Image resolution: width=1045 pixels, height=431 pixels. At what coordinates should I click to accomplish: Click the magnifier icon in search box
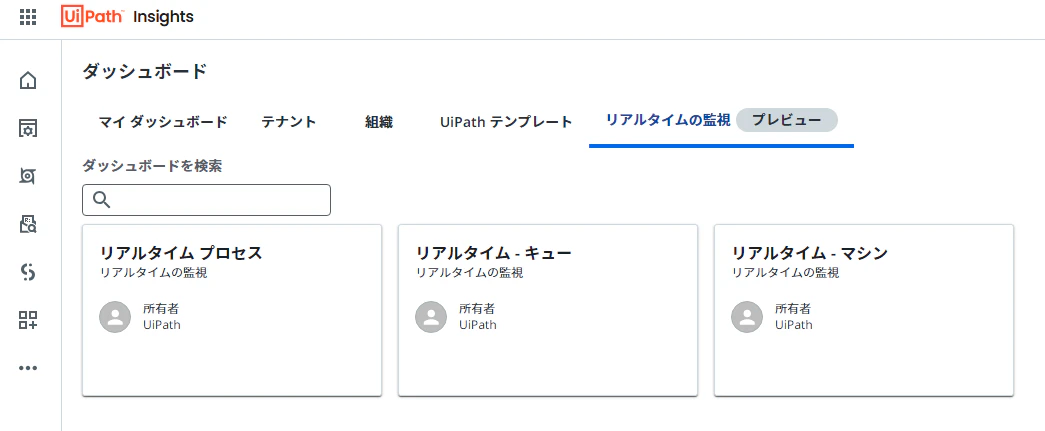(101, 200)
